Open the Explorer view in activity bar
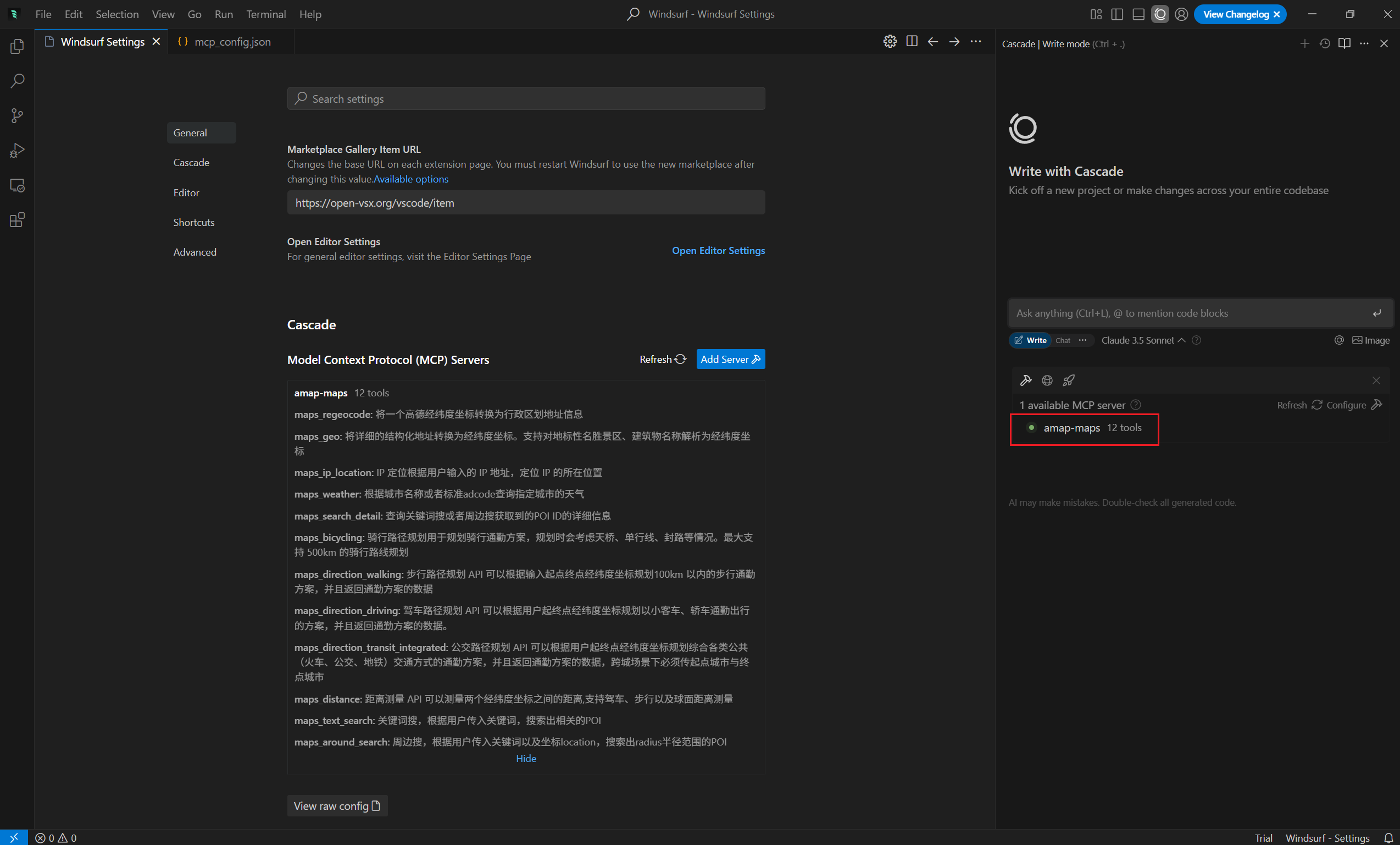 [x=17, y=46]
